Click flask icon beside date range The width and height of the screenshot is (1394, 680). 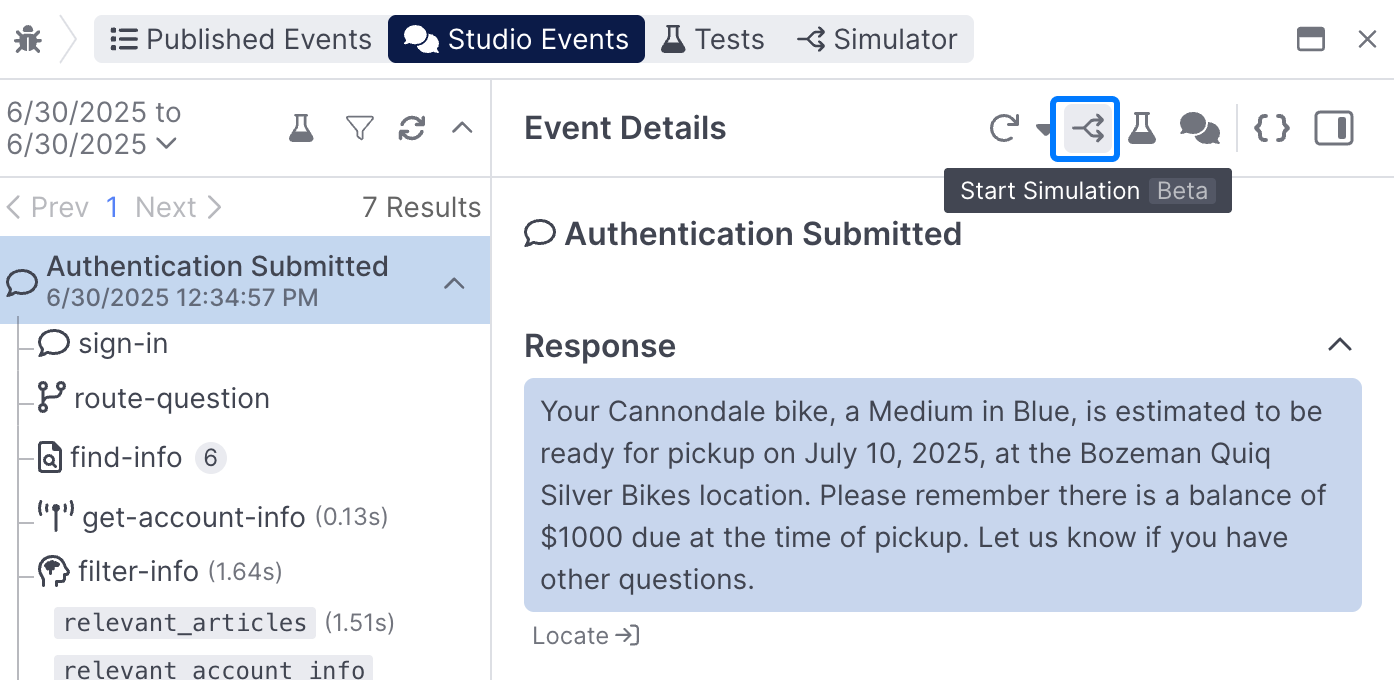301,128
